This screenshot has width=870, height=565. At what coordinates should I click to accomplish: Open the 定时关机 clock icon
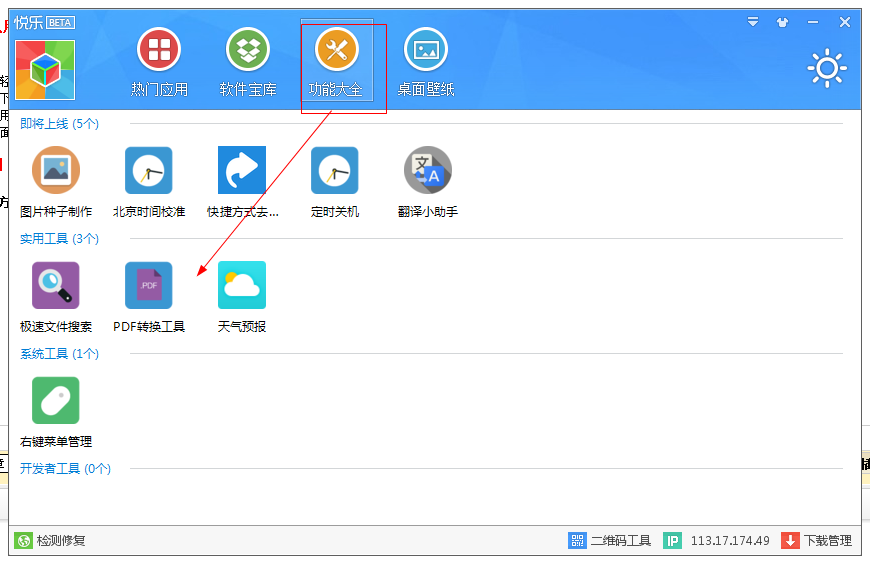[x=335, y=170]
